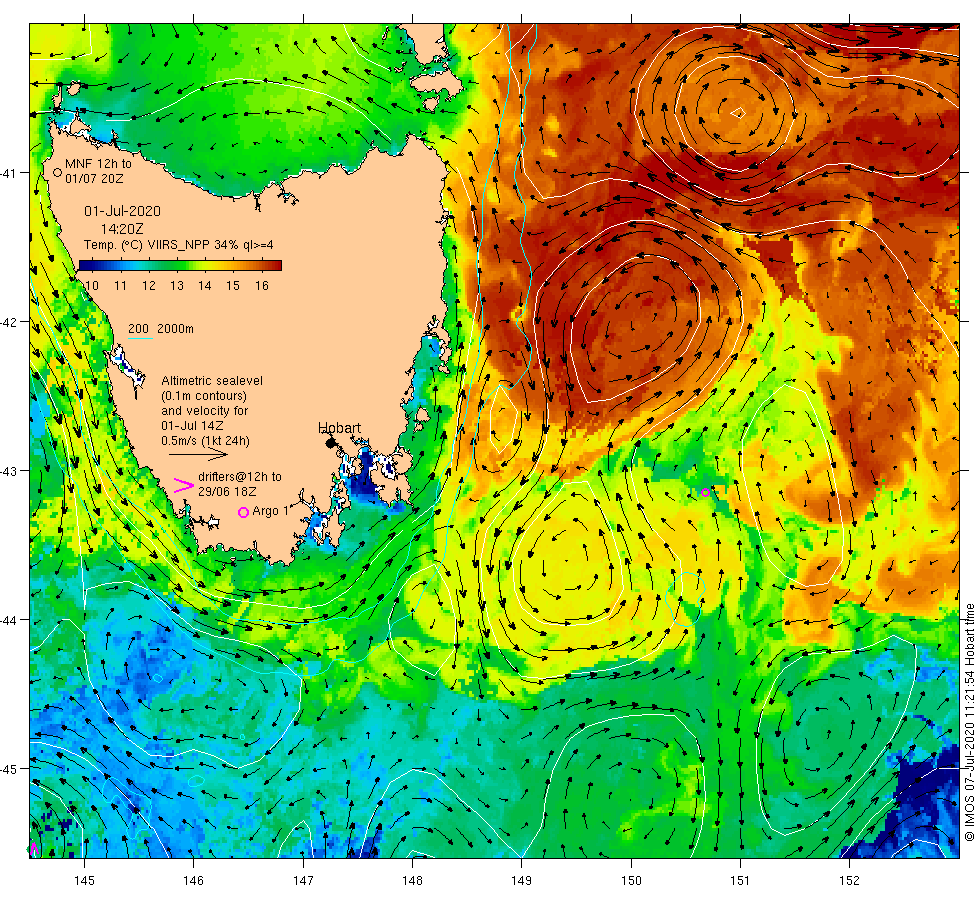Click the '0.5m/s (1kt 24h)' scale text
Image resolution: width=980 pixels, height=900 pixels.
pos(206,441)
